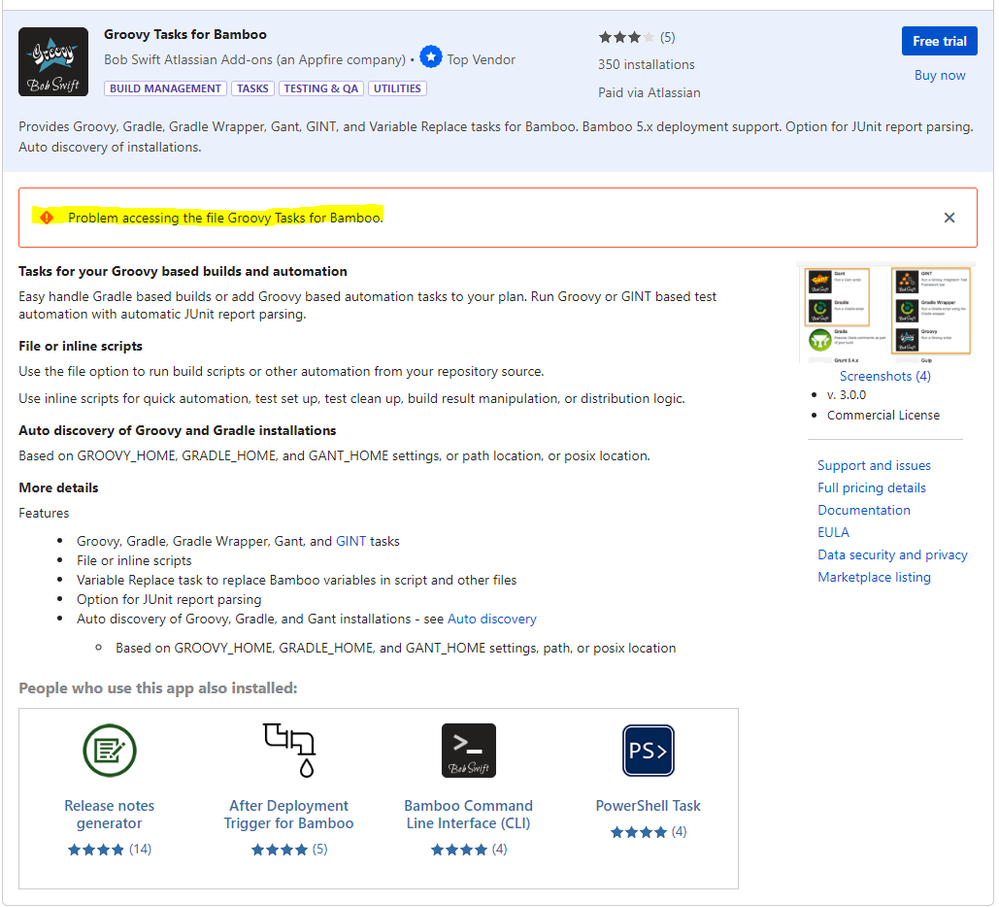
Task: Click the Release notes generator star rating
Action: pyautogui.click(x=96, y=850)
